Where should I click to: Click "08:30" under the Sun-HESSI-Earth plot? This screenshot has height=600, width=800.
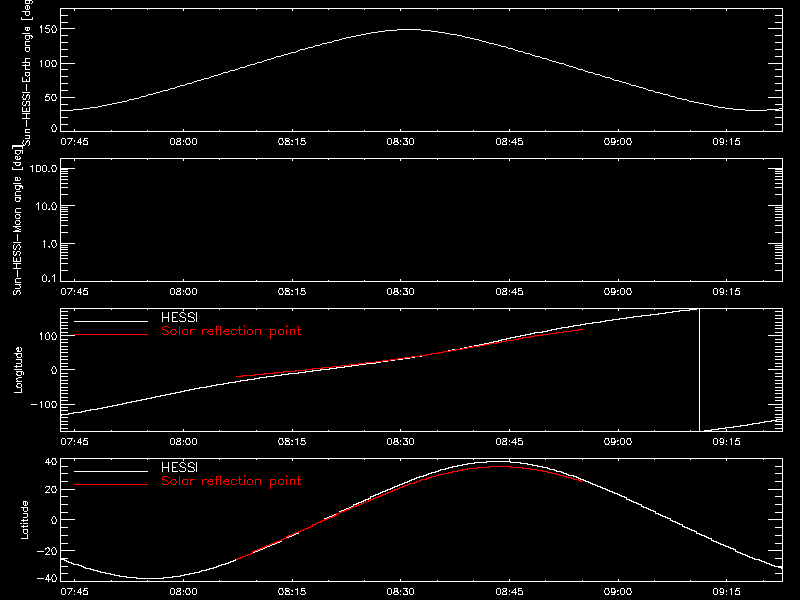[x=401, y=141]
